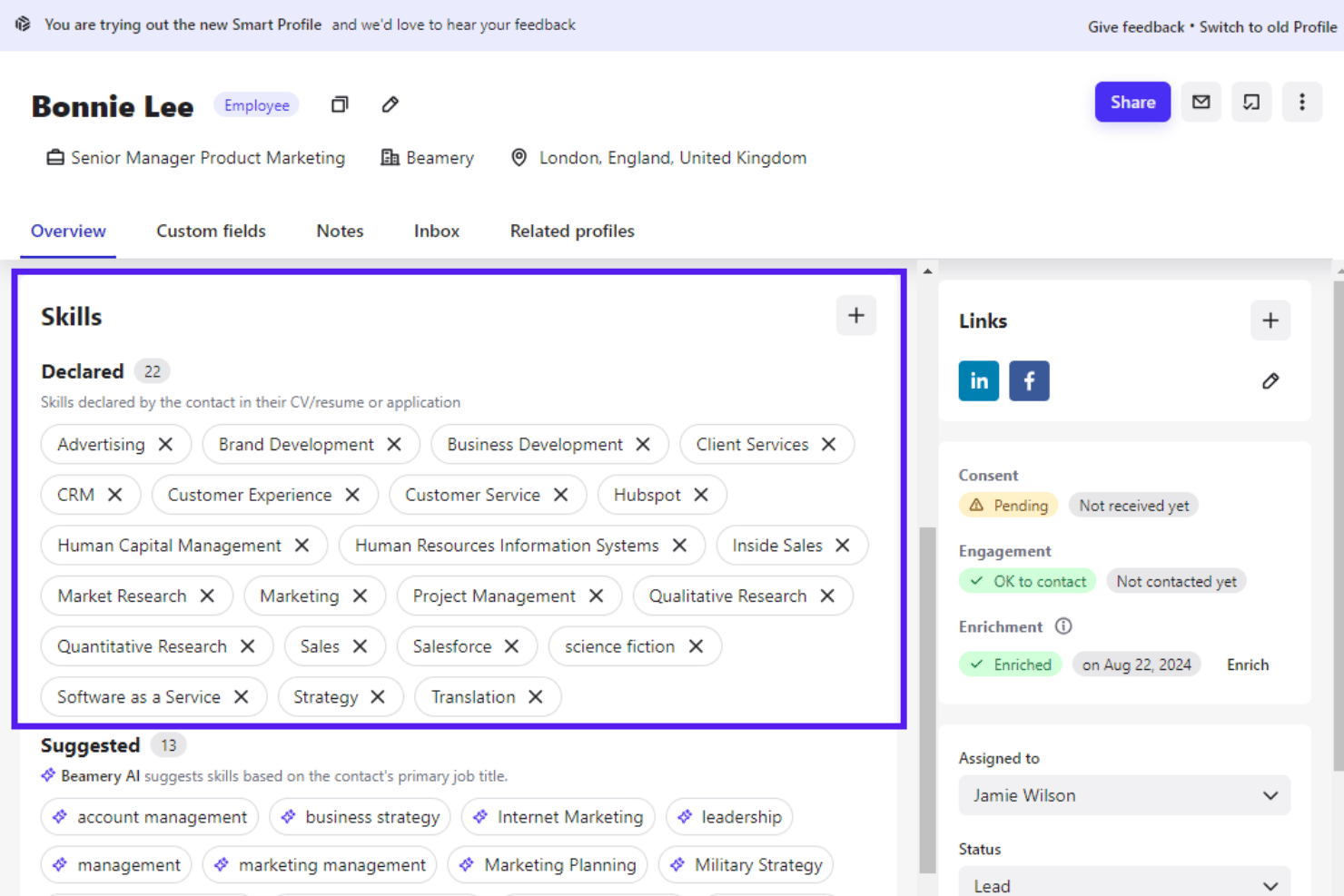Remove the Advertising skill
Screen dimensions: 1344x896
[165, 444]
